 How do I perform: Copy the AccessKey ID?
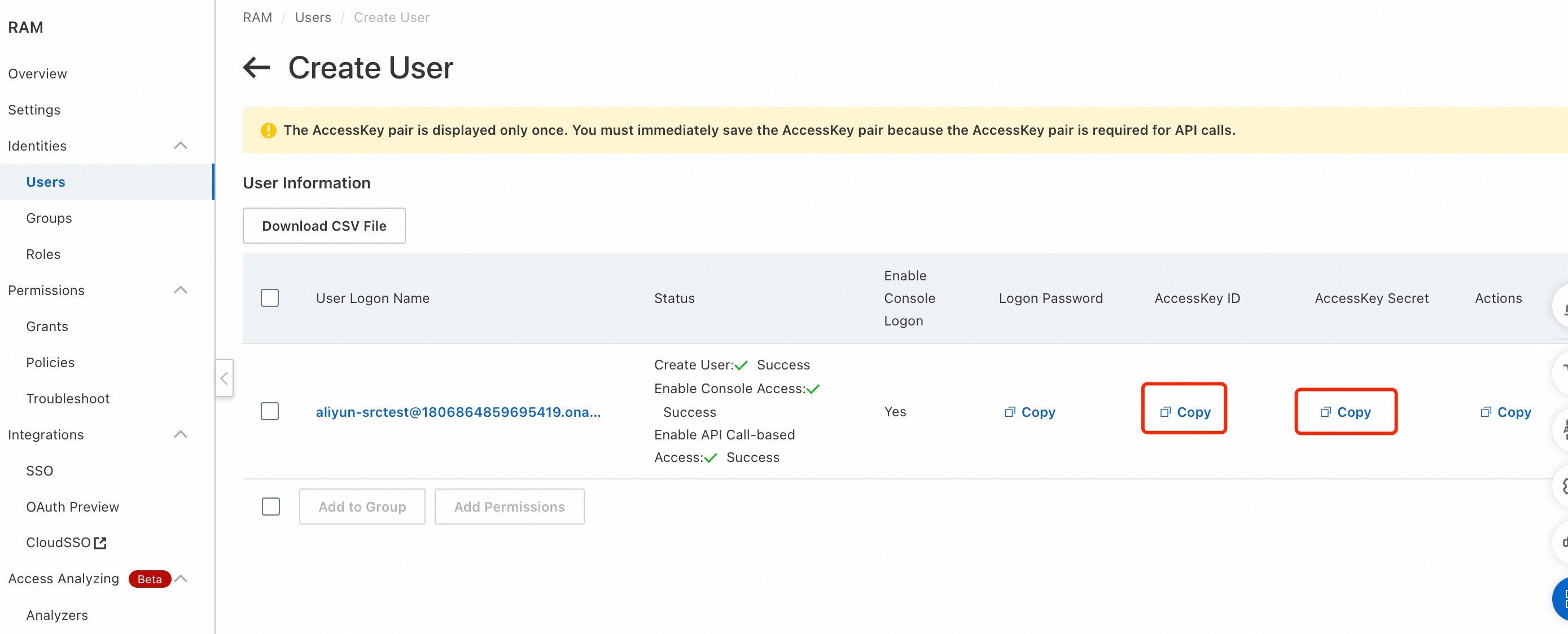[x=1185, y=412]
